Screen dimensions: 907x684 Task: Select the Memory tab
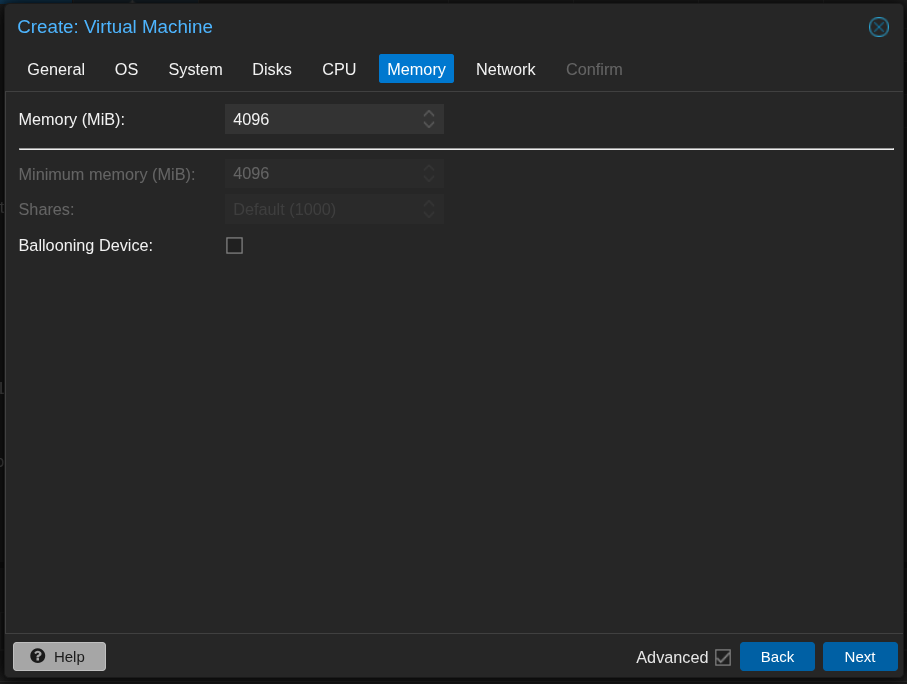pos(416,69)
